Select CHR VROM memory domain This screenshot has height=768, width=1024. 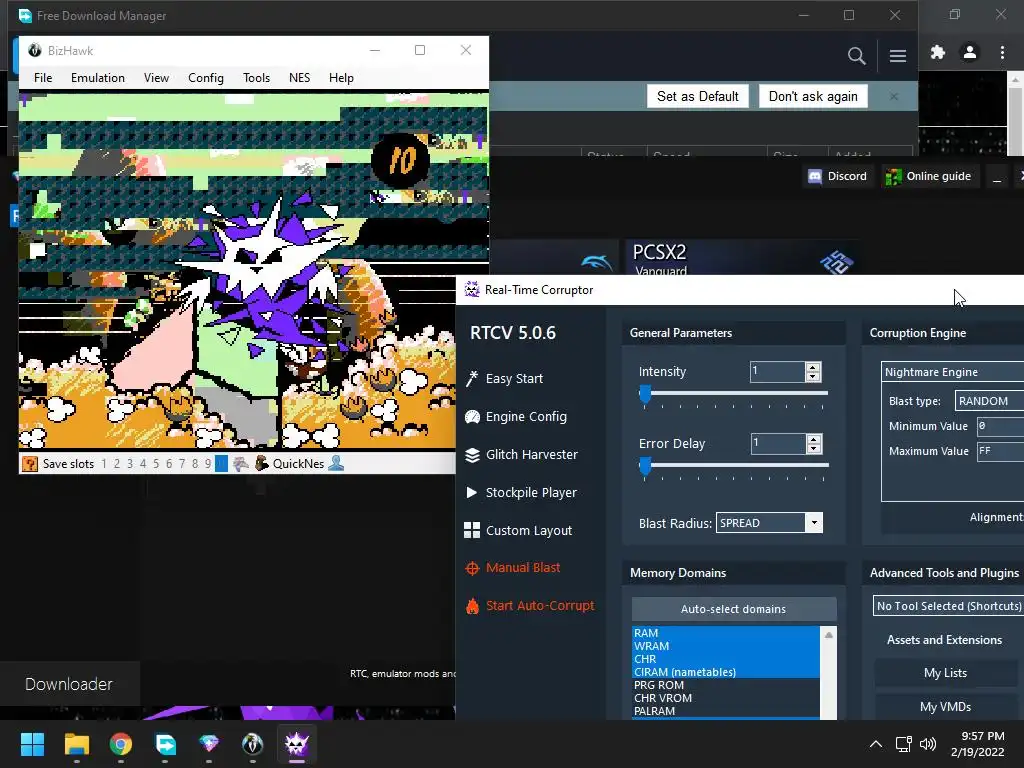(726, 698)
